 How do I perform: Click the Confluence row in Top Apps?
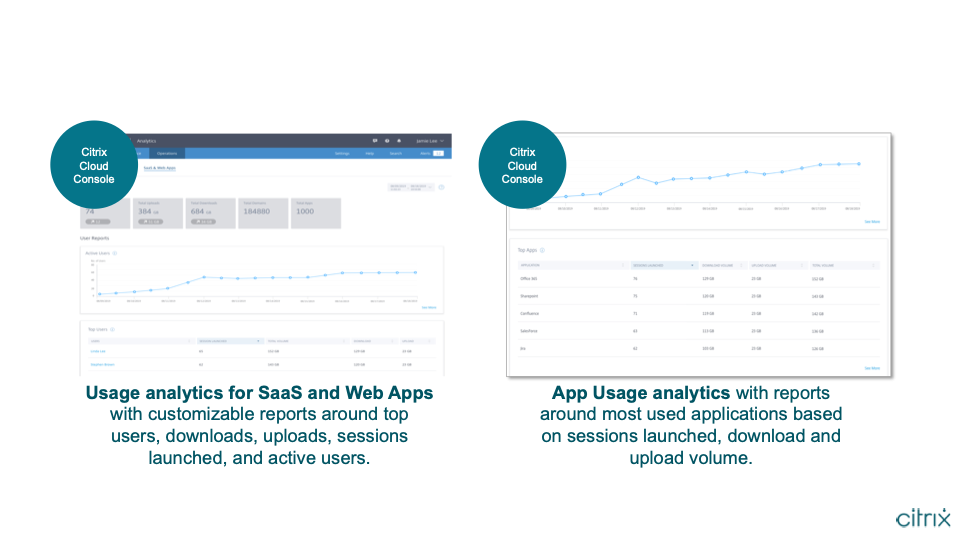point(698,314)
